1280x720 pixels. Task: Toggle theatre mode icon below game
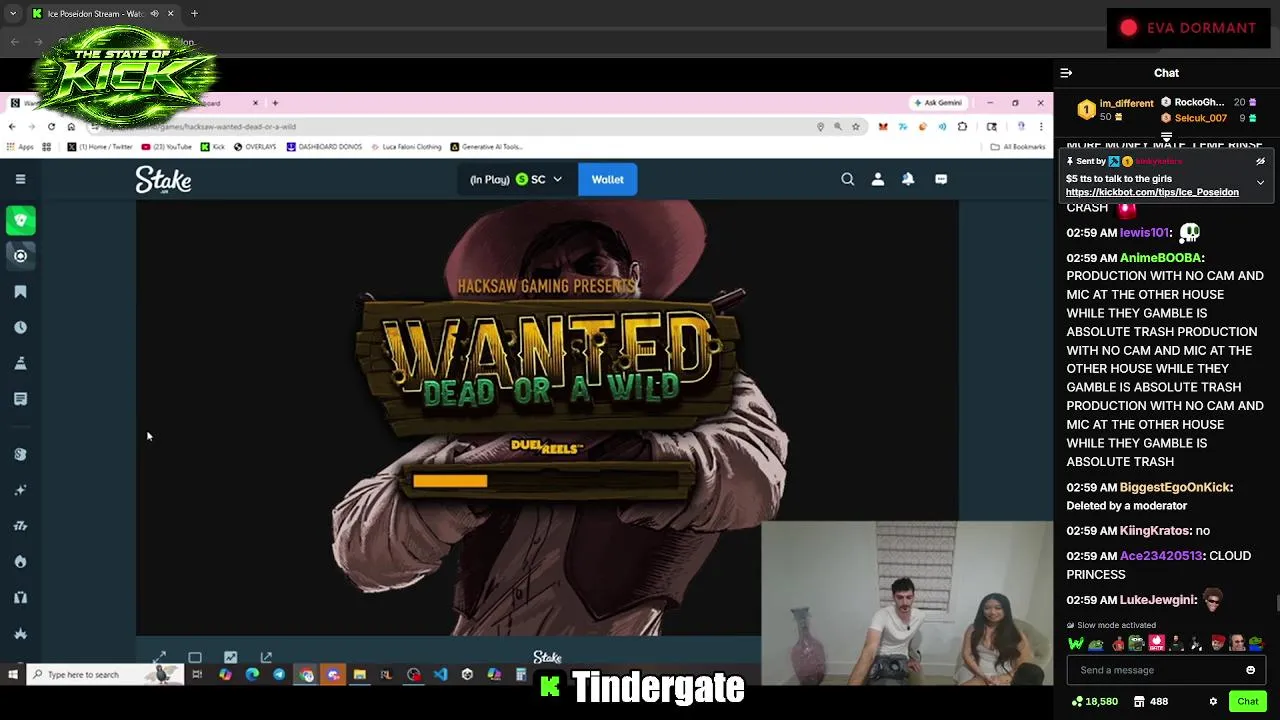pos(195,657)
